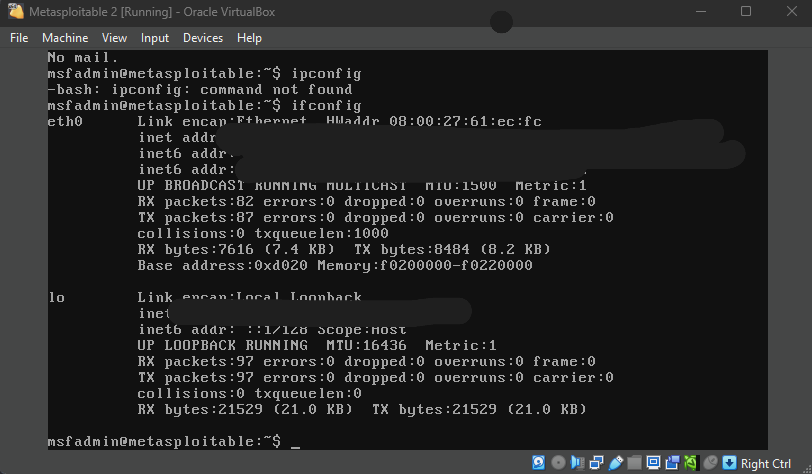812x474 pixels.
Task: Click the audio status icon
Action: (x=578, y=463)
